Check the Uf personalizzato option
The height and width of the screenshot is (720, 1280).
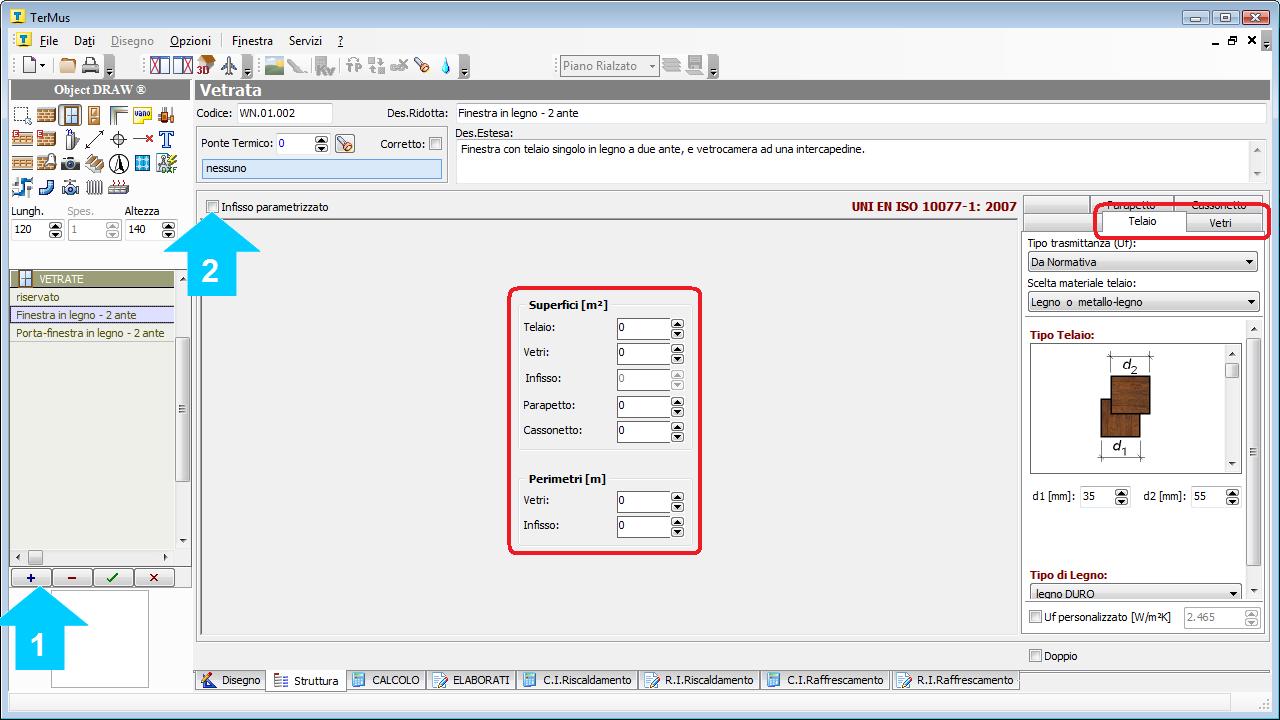pos(1036,617)
